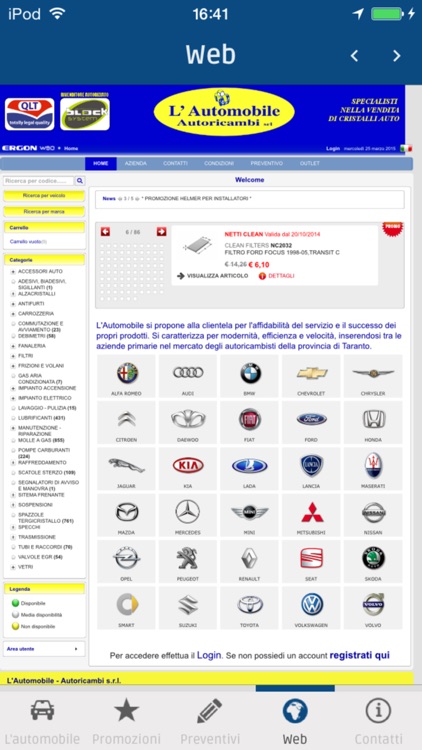Viewport: 422px width, 750px height.
Task: Tap the search magnifier icon next to code field
Action: click(80, 181)
